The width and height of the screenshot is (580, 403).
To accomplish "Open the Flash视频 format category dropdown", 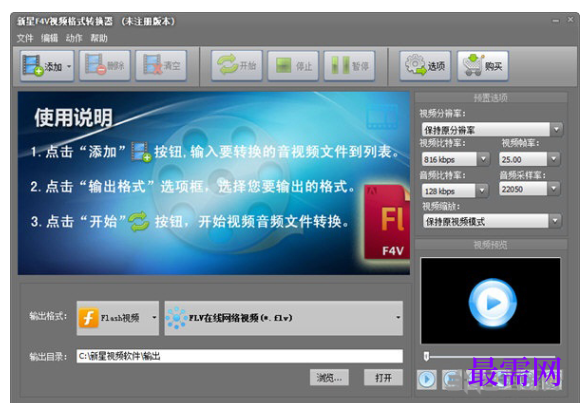I will 118,318.
